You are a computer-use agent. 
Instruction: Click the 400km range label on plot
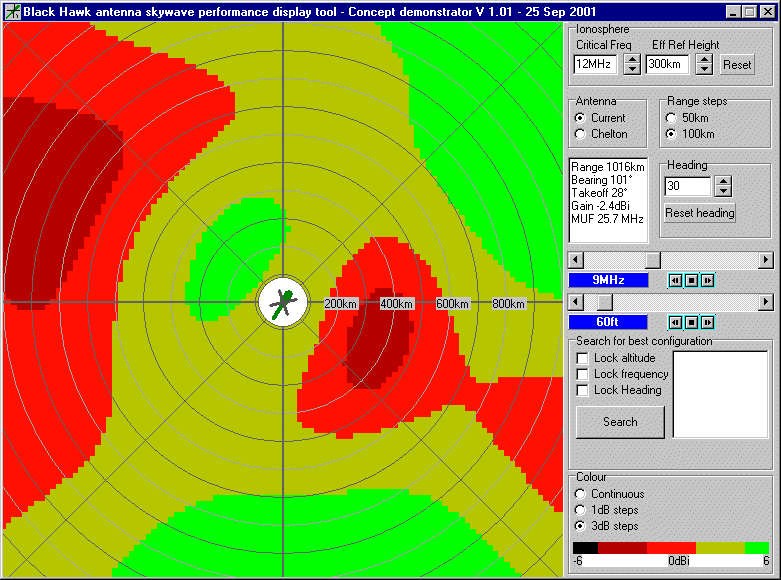(x=397, y=303)
